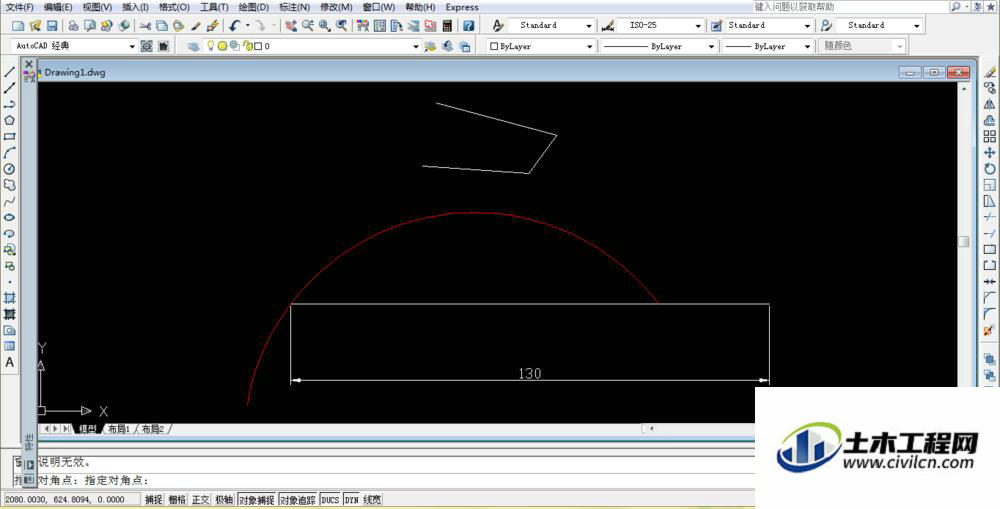1000x509 pixels.
Task: Click the Help question mark icon
Action: 469,26
